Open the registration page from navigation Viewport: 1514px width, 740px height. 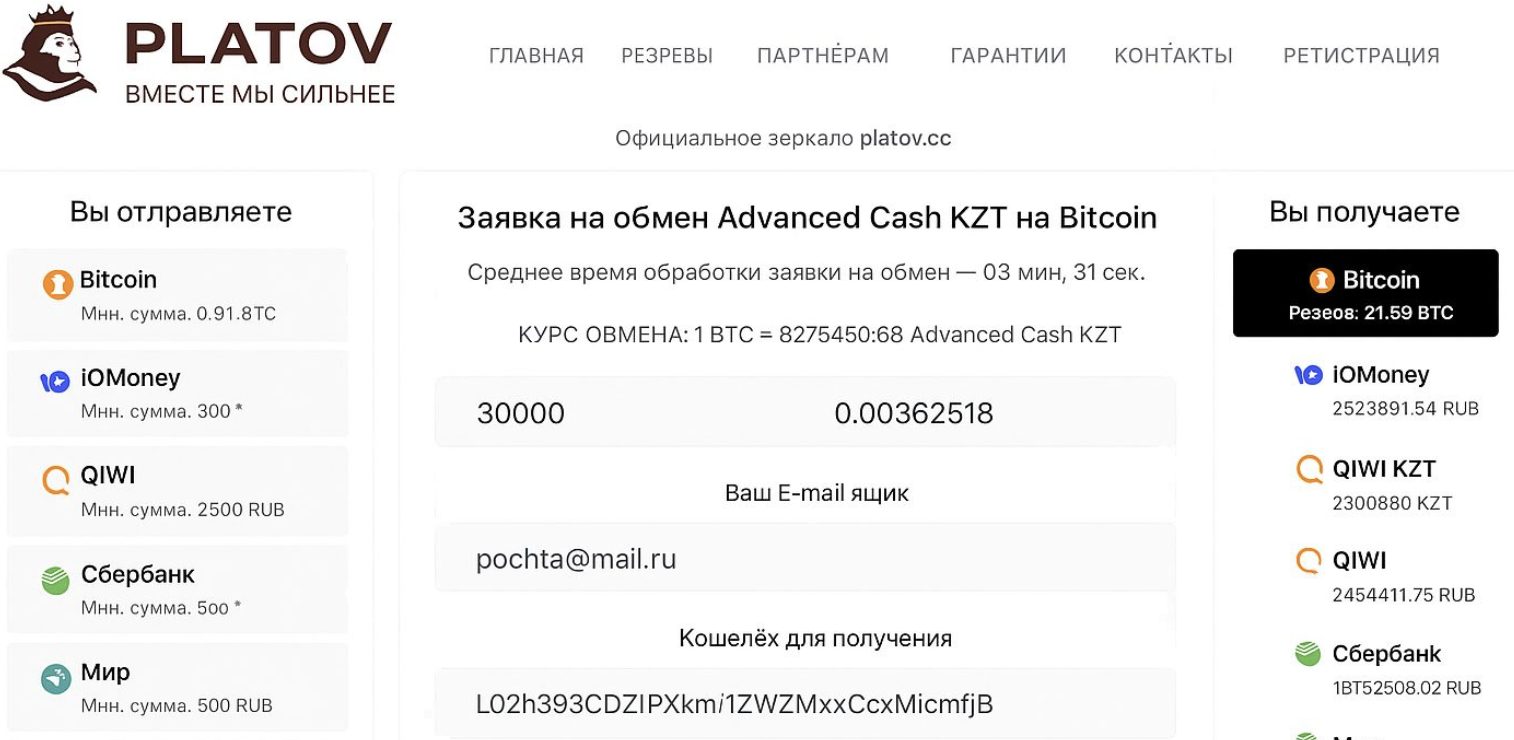1361,56
